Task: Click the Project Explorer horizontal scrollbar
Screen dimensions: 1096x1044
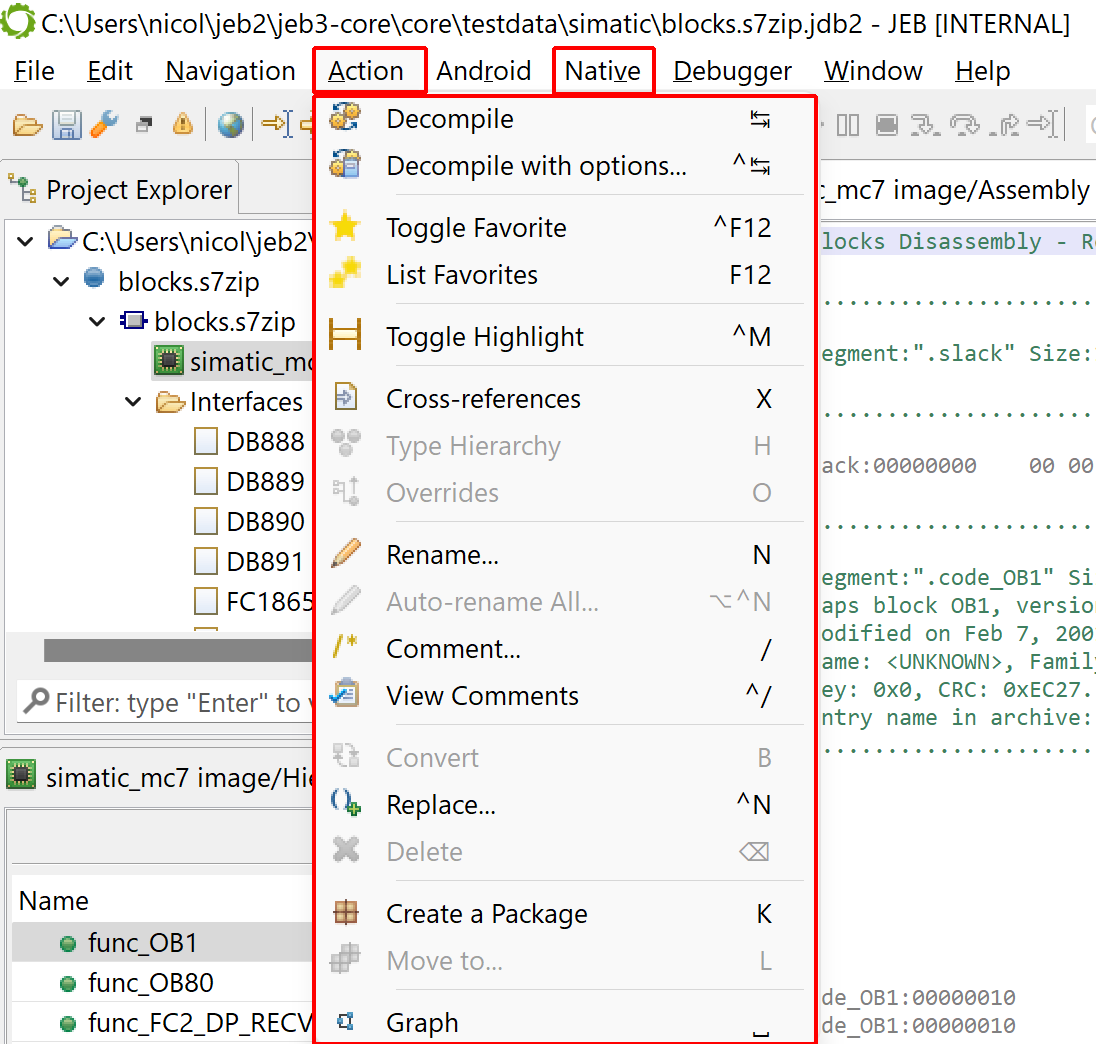Action: tap(178, 650)
